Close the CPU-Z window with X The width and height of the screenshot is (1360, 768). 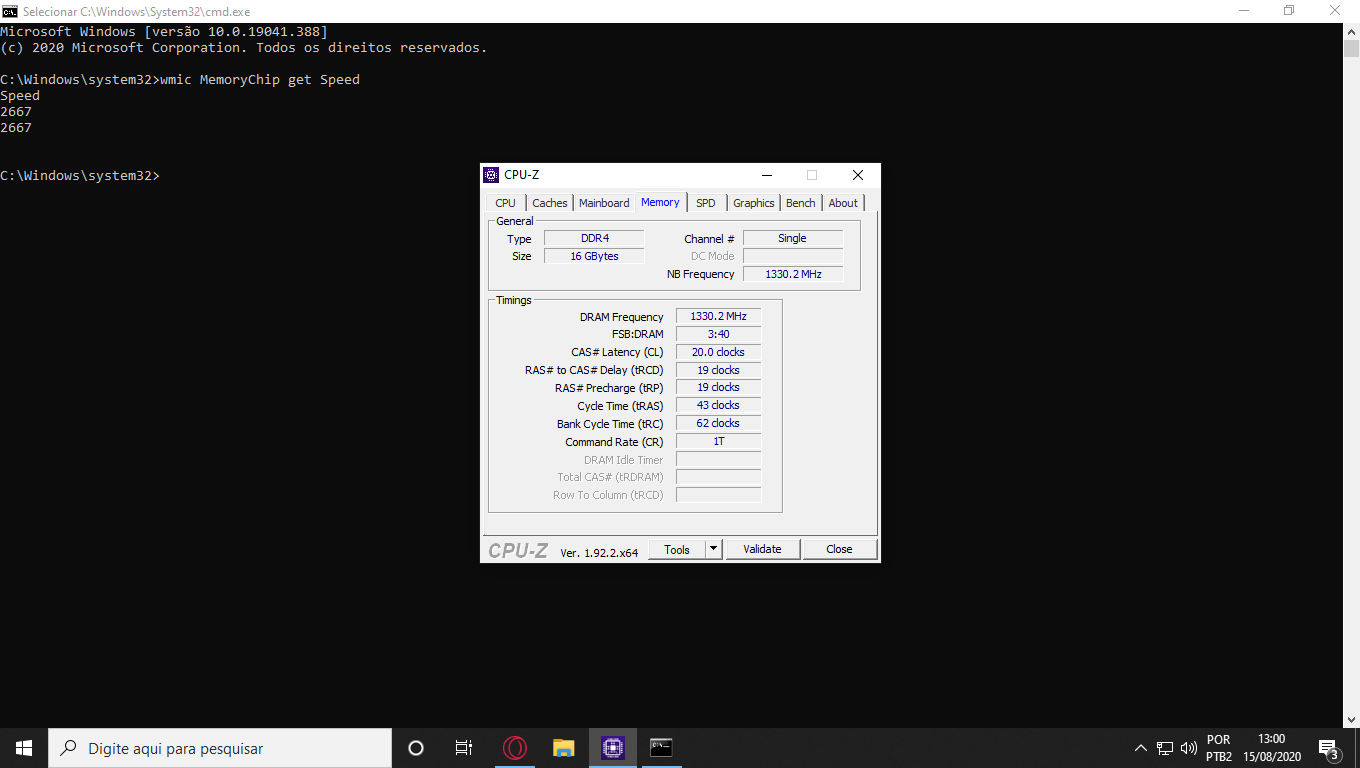pyautogui.click(x=857, y=175)
